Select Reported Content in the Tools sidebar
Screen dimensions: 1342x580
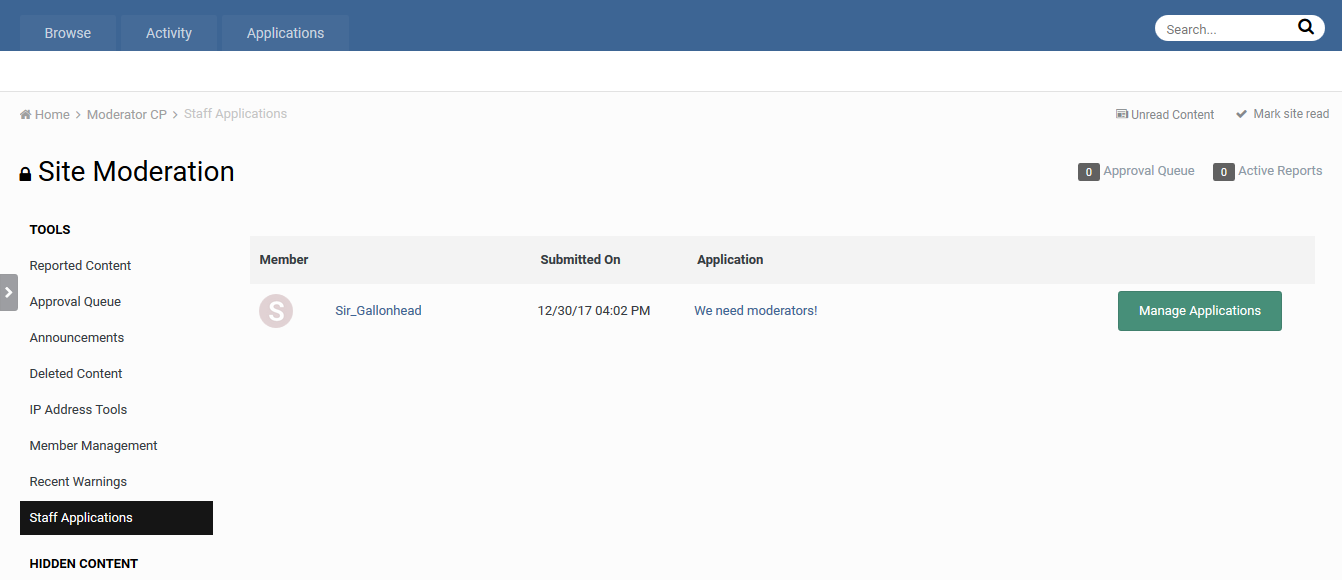pos(80,265)
